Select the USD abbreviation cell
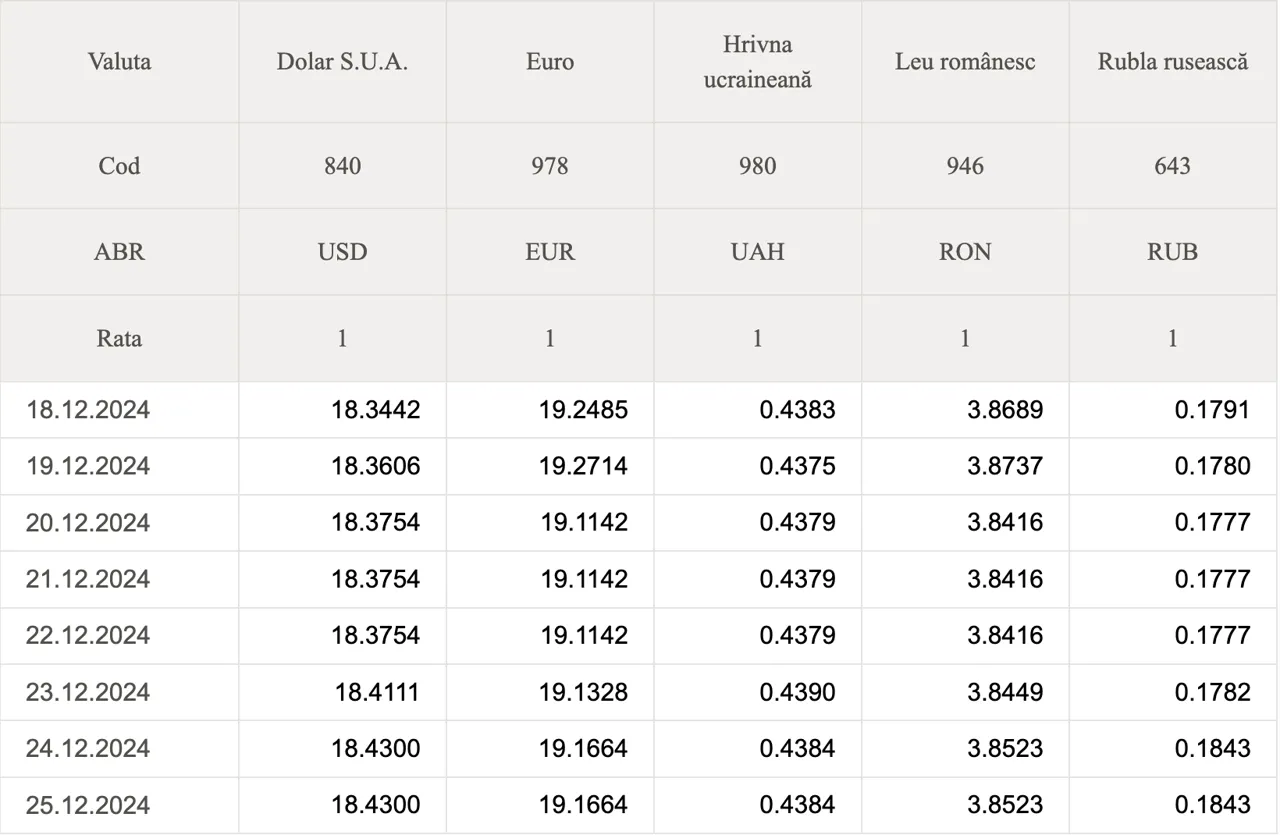This screenshot has width=1280, height=835. coord(342,252)
